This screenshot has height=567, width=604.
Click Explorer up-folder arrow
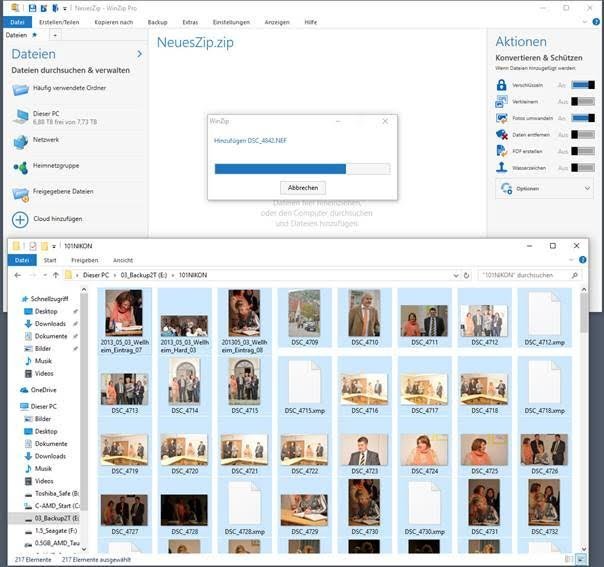coord(56,275)
